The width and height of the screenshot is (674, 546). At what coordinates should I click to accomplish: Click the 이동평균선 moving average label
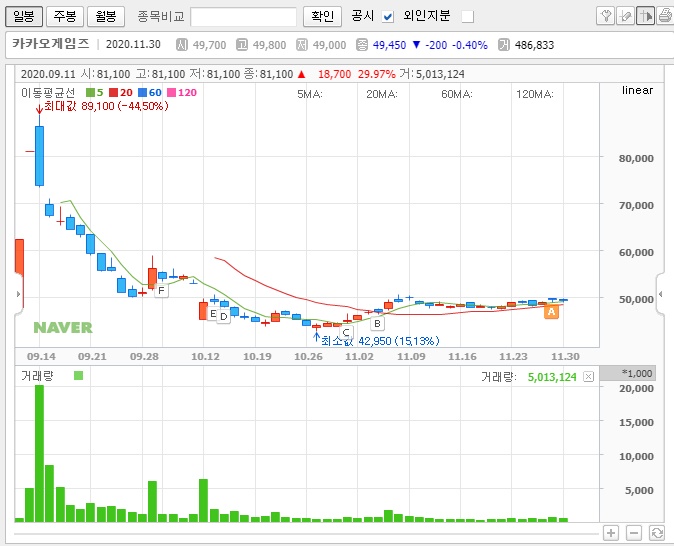tap(48, 92)
